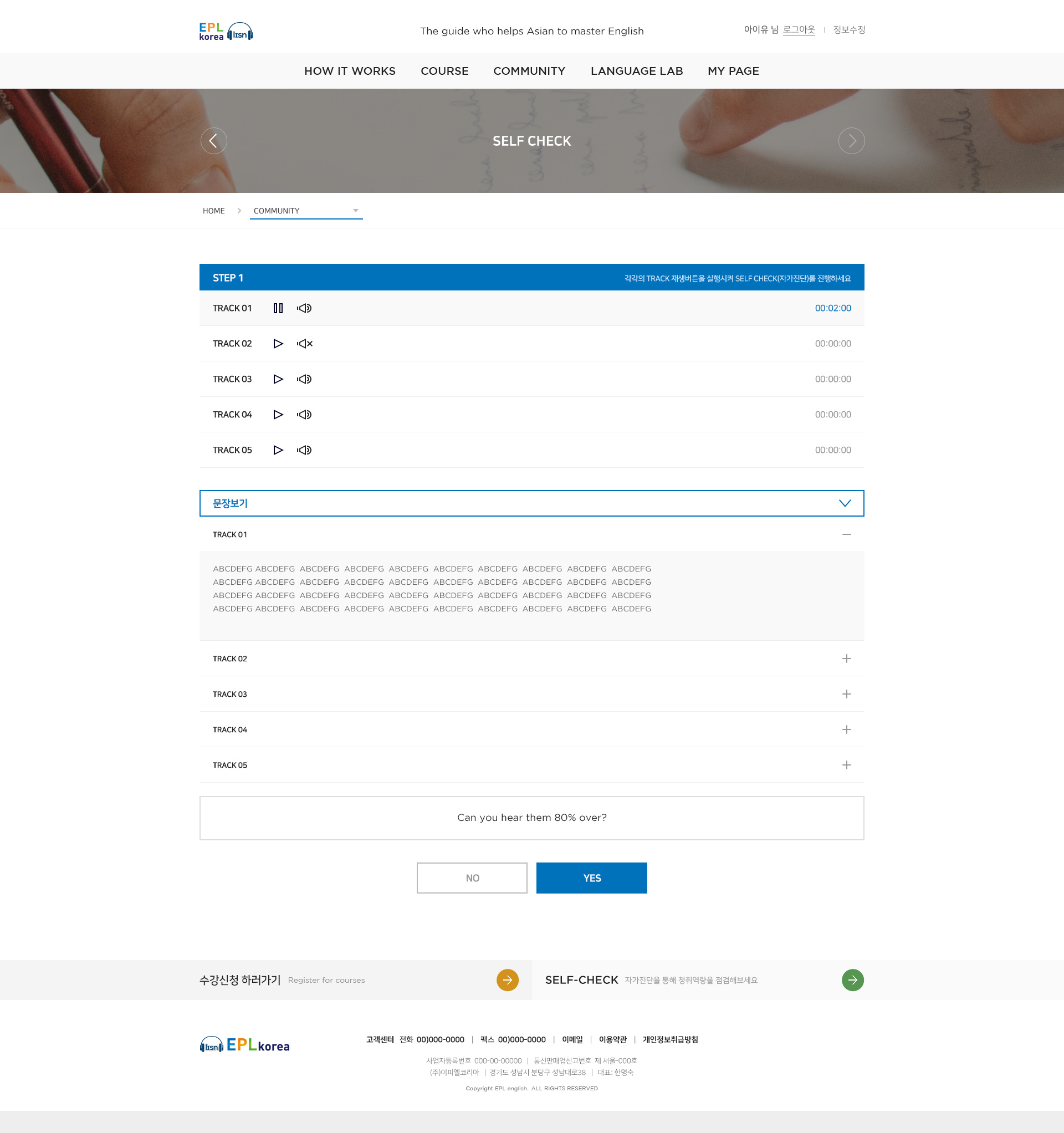Click the 로그아웃 logout link

pos(799,29)
